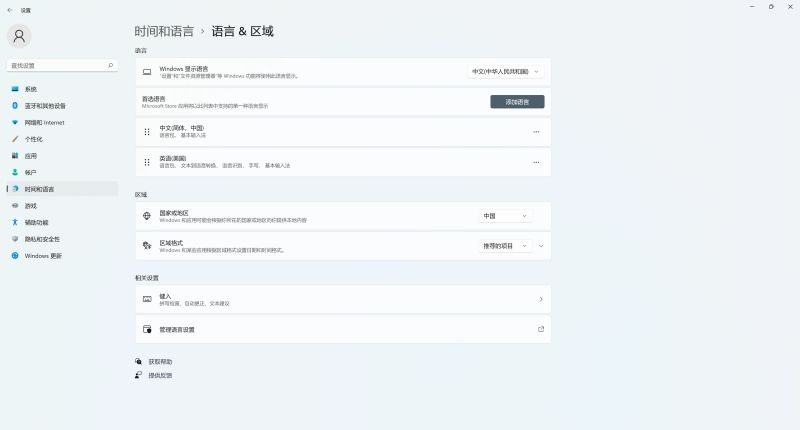Open the three-dot menu for 中文(简体，中国)
The image size is (800, 430).
pyautogui.click(x=536, y=132)
